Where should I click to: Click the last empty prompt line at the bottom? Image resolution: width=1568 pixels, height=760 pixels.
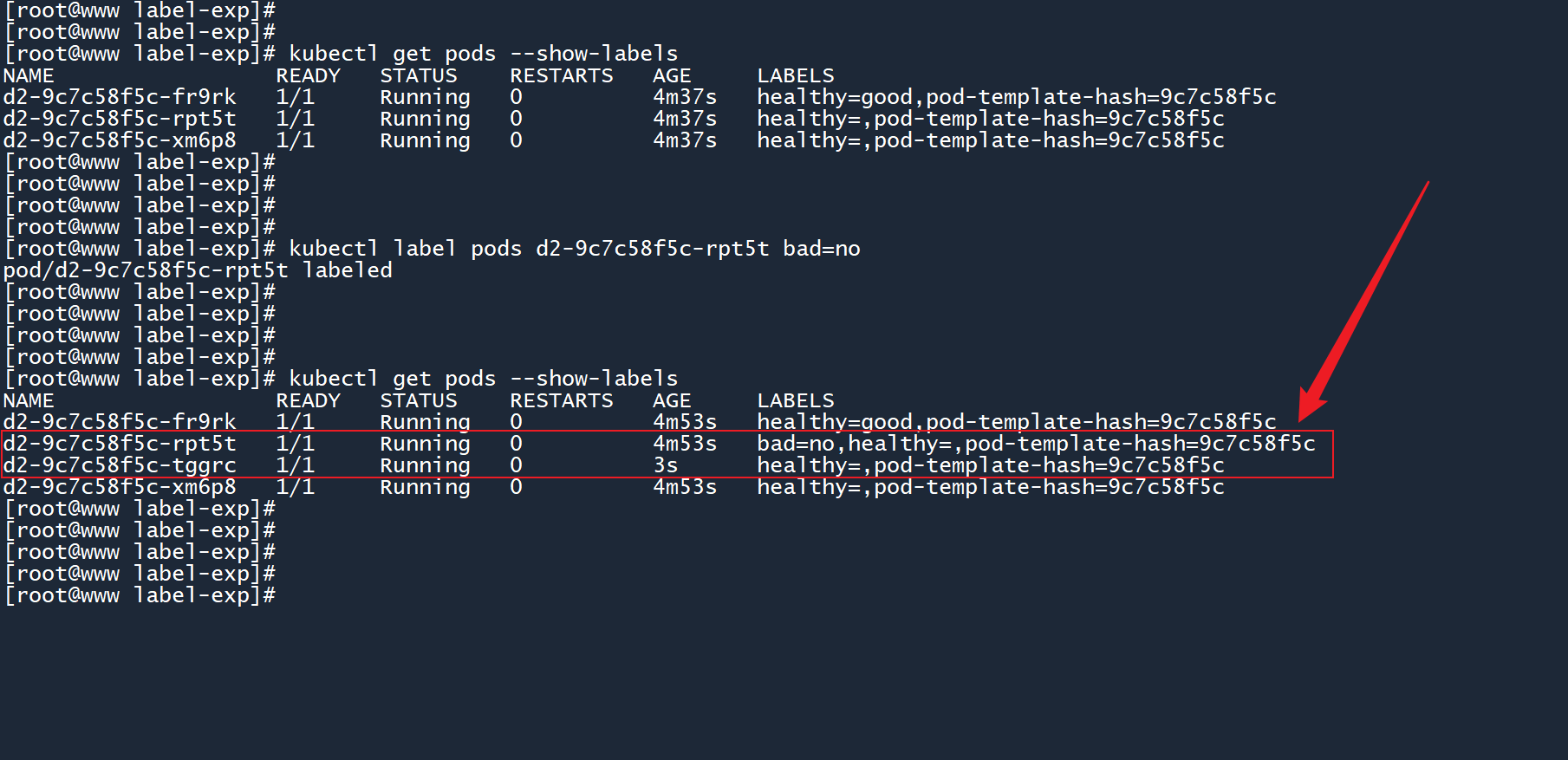[x=140, y=595]
